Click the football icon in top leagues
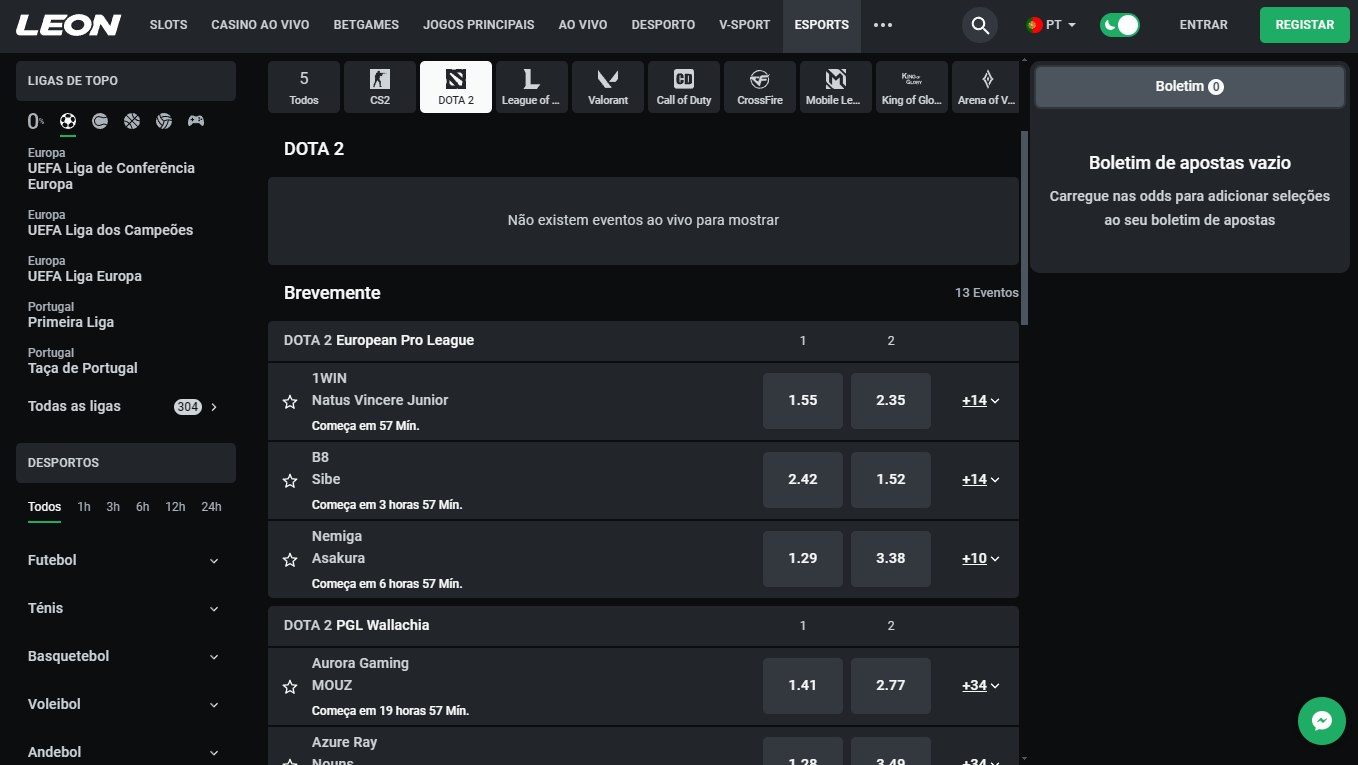Viewport: 1358px width, 765px height. point(68,121)
